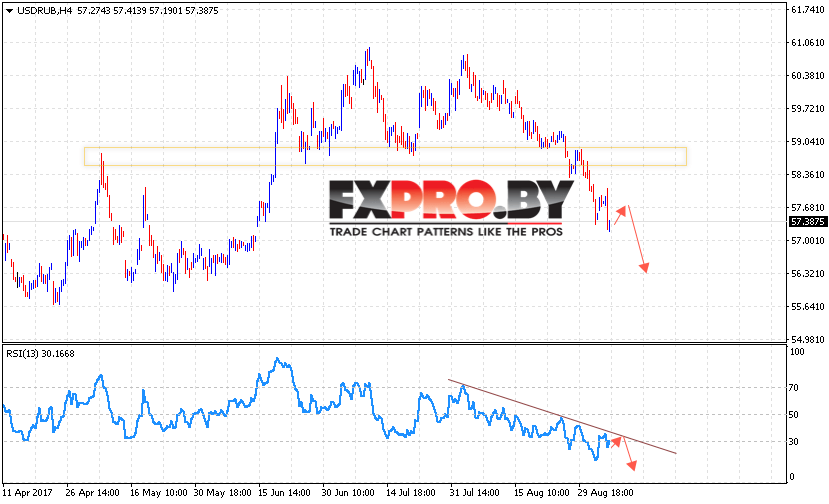Select the blue RSI indicator line
This screenshot has height=504, width=829.
coord(308,408)
